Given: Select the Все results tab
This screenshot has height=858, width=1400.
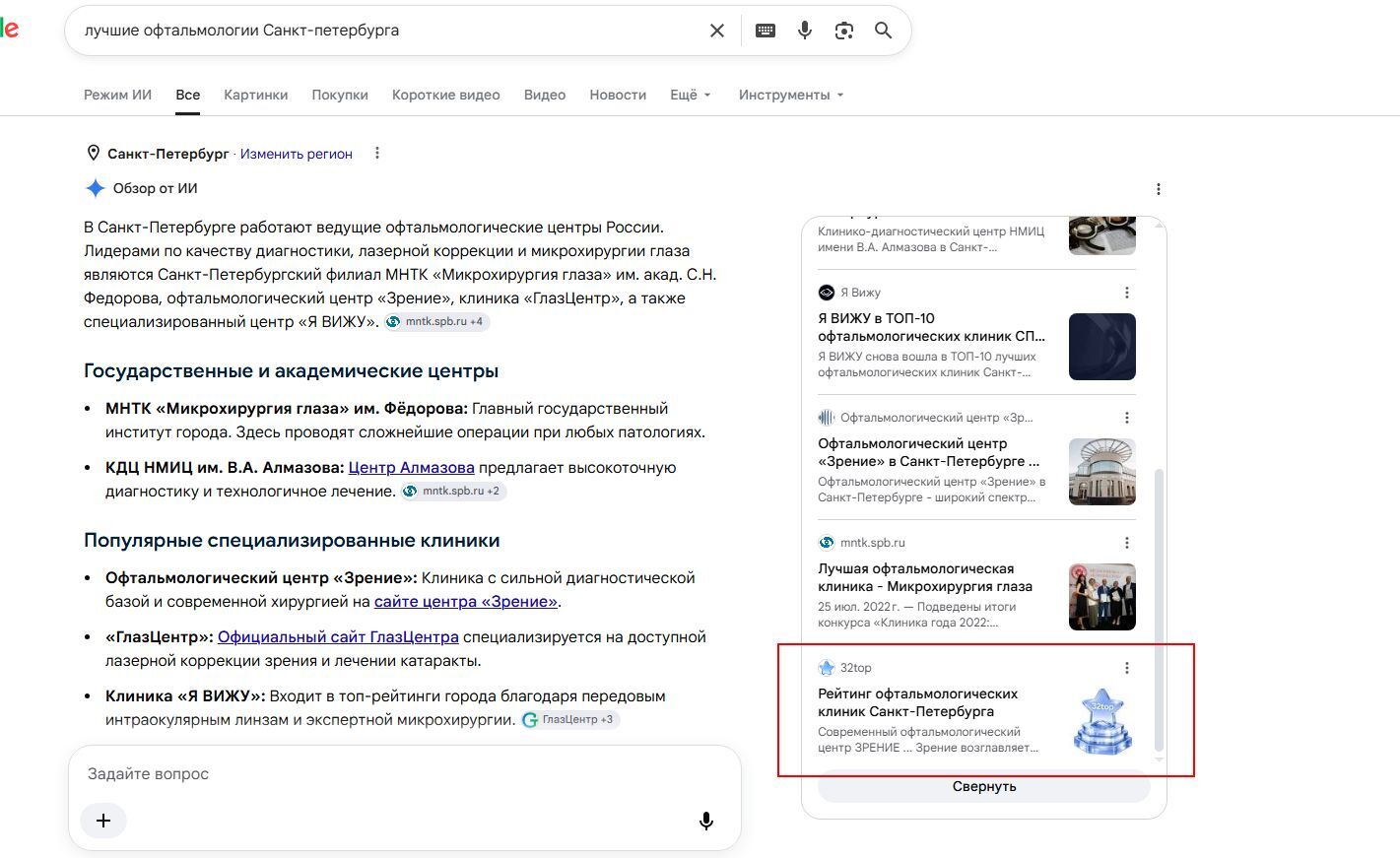Looking at the screenshot, I should click(x=188, y=95).
